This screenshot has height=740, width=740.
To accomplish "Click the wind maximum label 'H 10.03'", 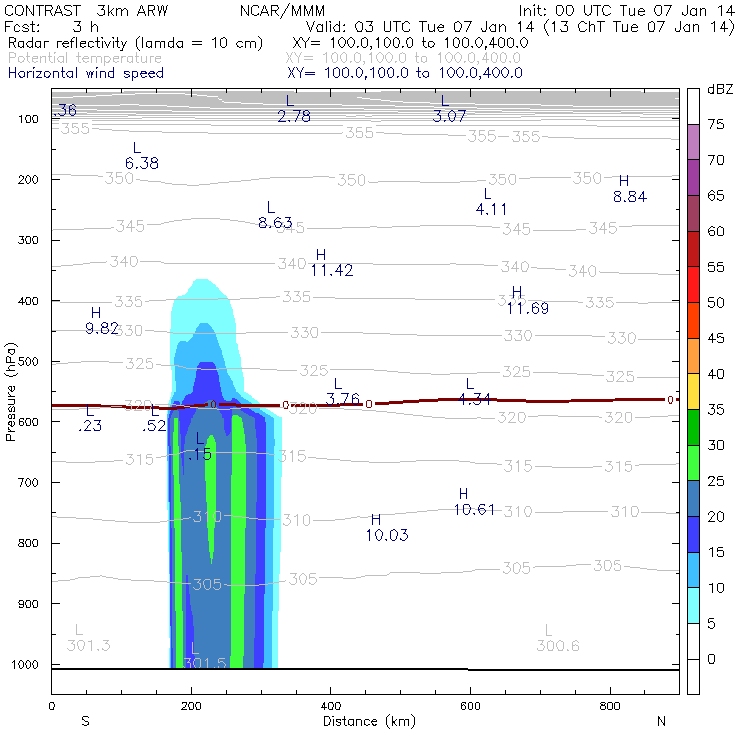I will [x=387, y=527].
